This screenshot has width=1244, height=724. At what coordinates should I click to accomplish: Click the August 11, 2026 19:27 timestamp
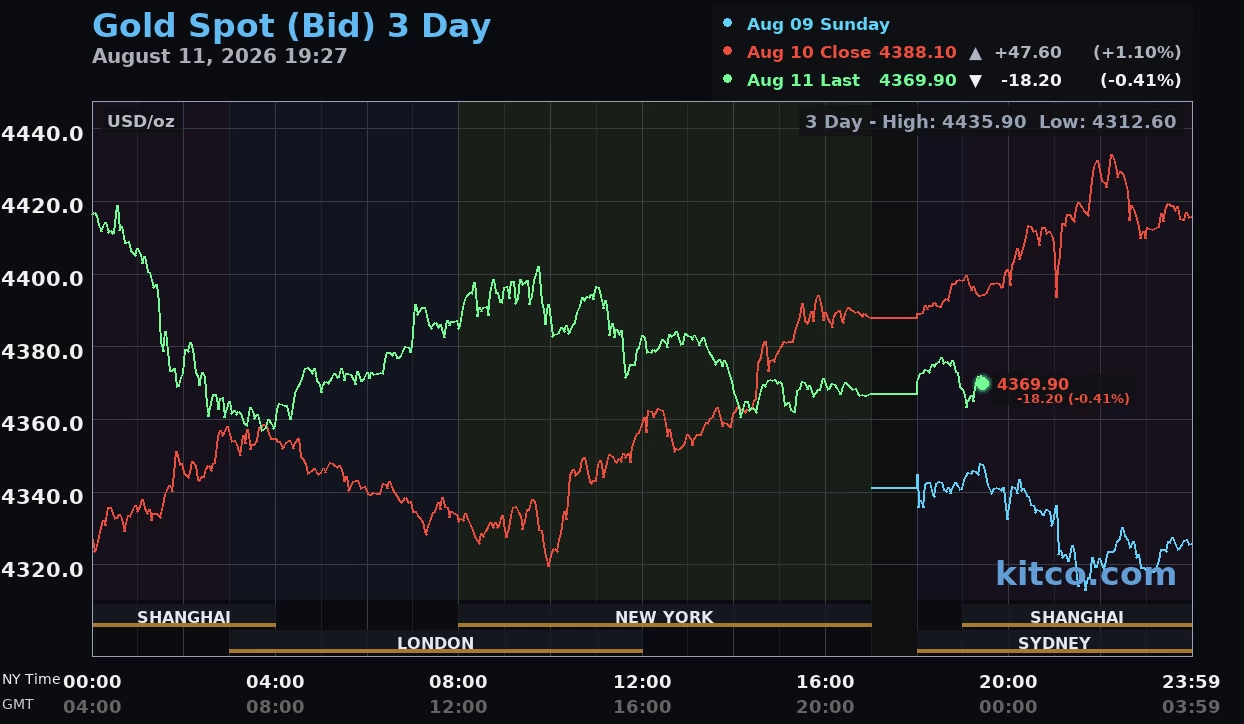tap(220, 56)
